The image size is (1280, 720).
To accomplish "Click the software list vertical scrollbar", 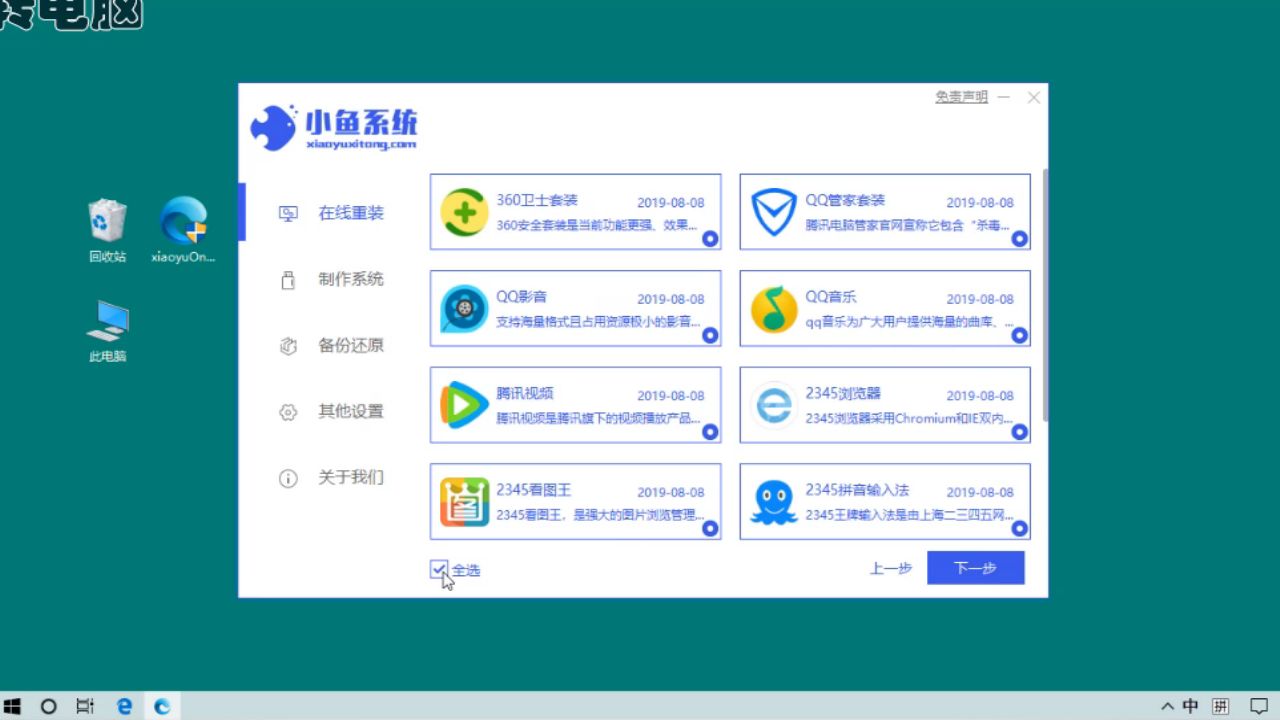I will point(1045,295).
